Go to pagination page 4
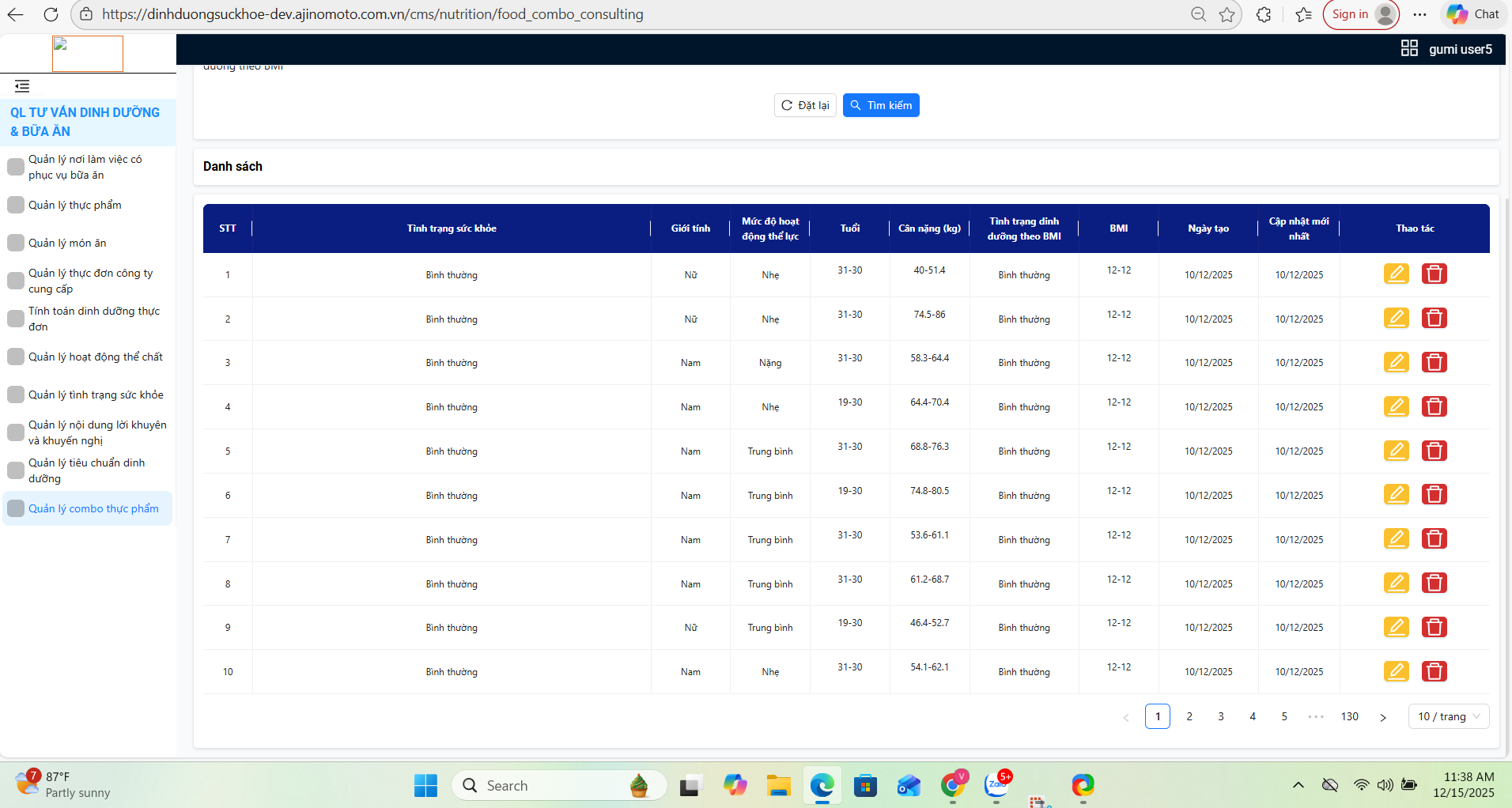The image size is (1512, 808). pos(1253,716)
